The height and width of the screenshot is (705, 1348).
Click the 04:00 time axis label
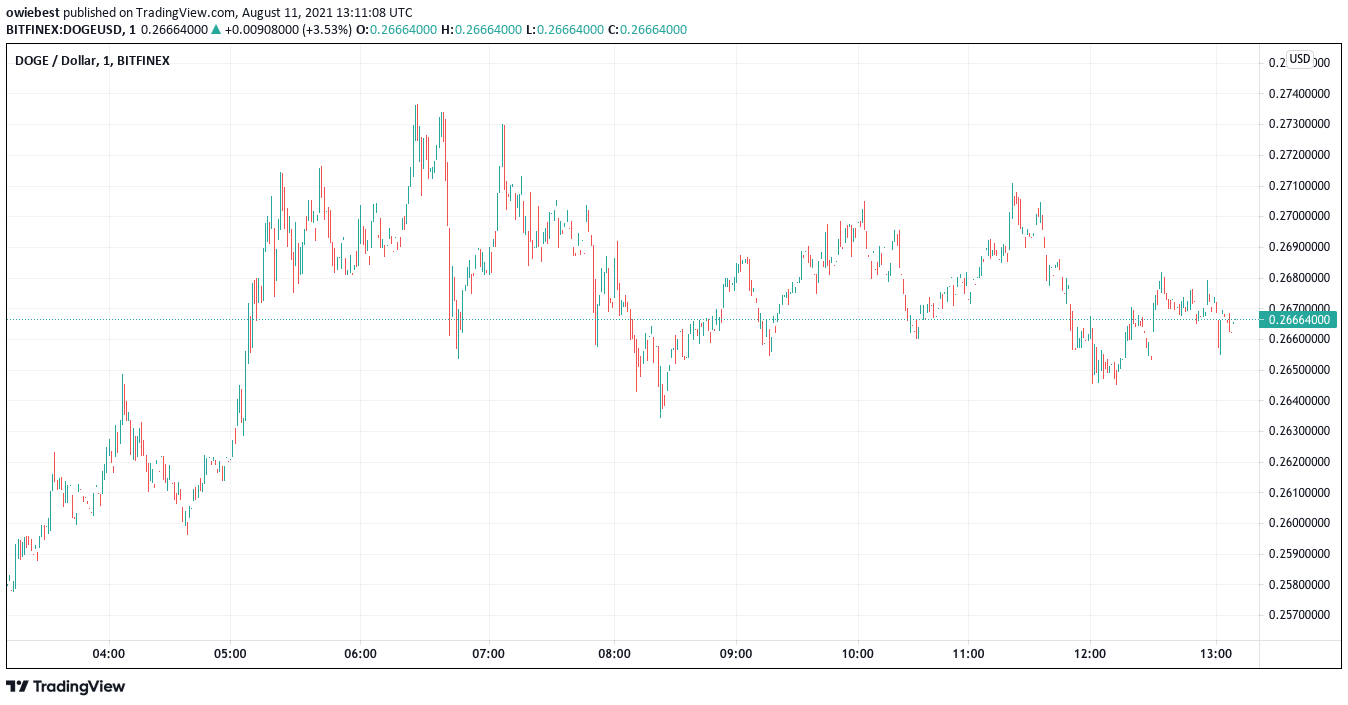[108, 654]
